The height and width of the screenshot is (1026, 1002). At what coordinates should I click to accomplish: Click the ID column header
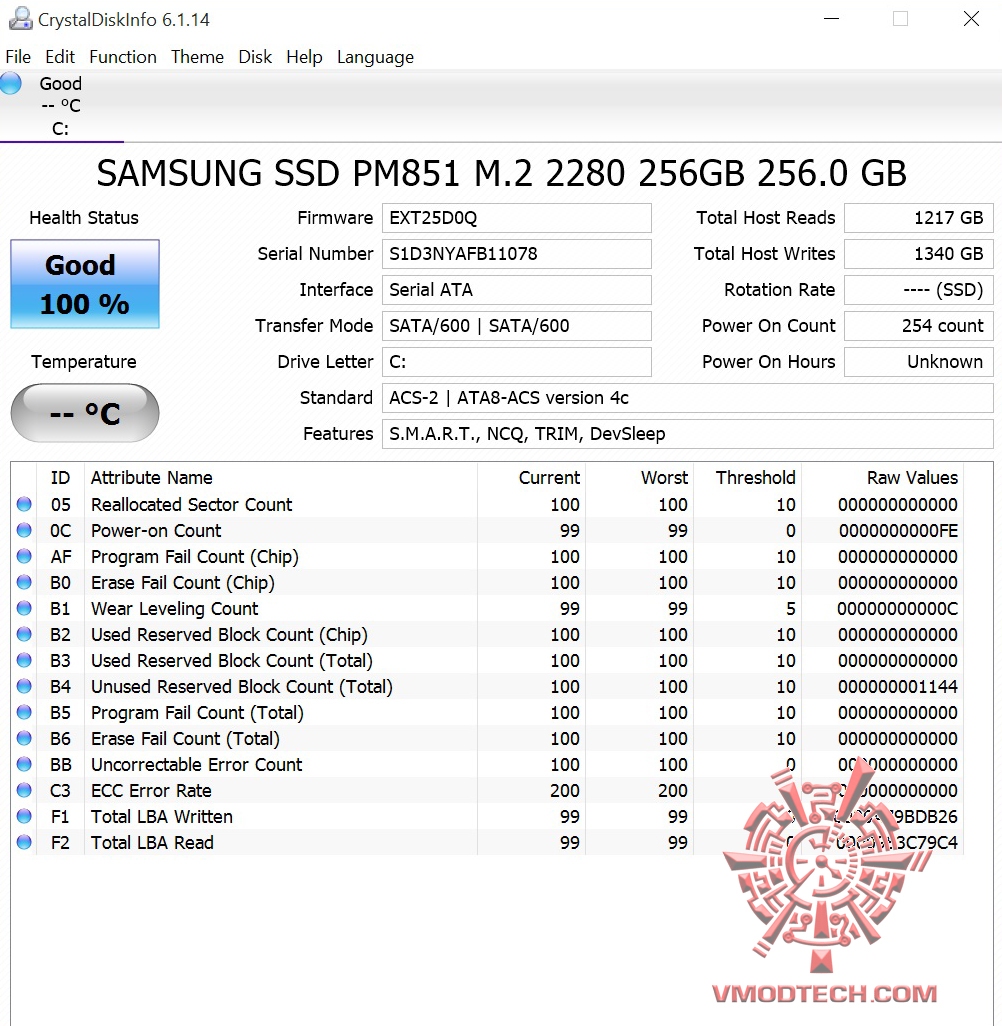[60, 478]
